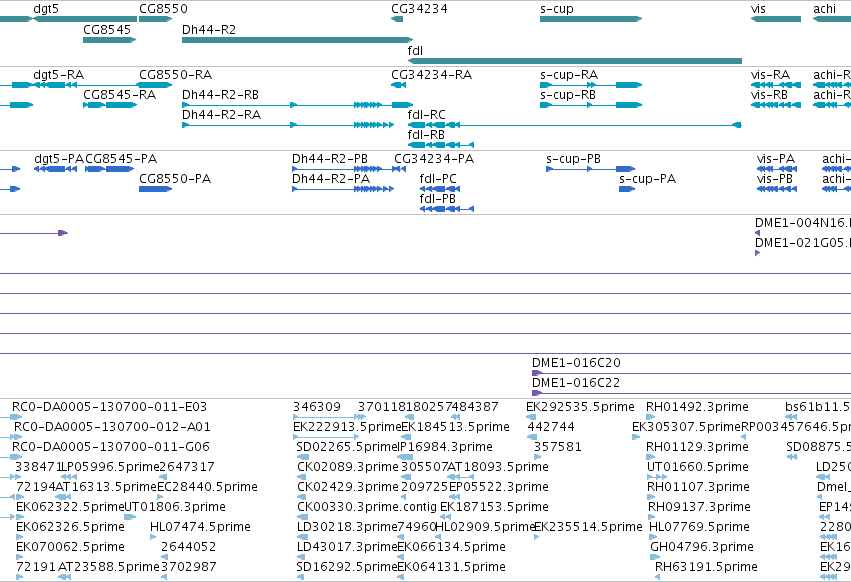Click the fdl-RB transcript label
The image size is (851, 582).
[x=426, y=135]
